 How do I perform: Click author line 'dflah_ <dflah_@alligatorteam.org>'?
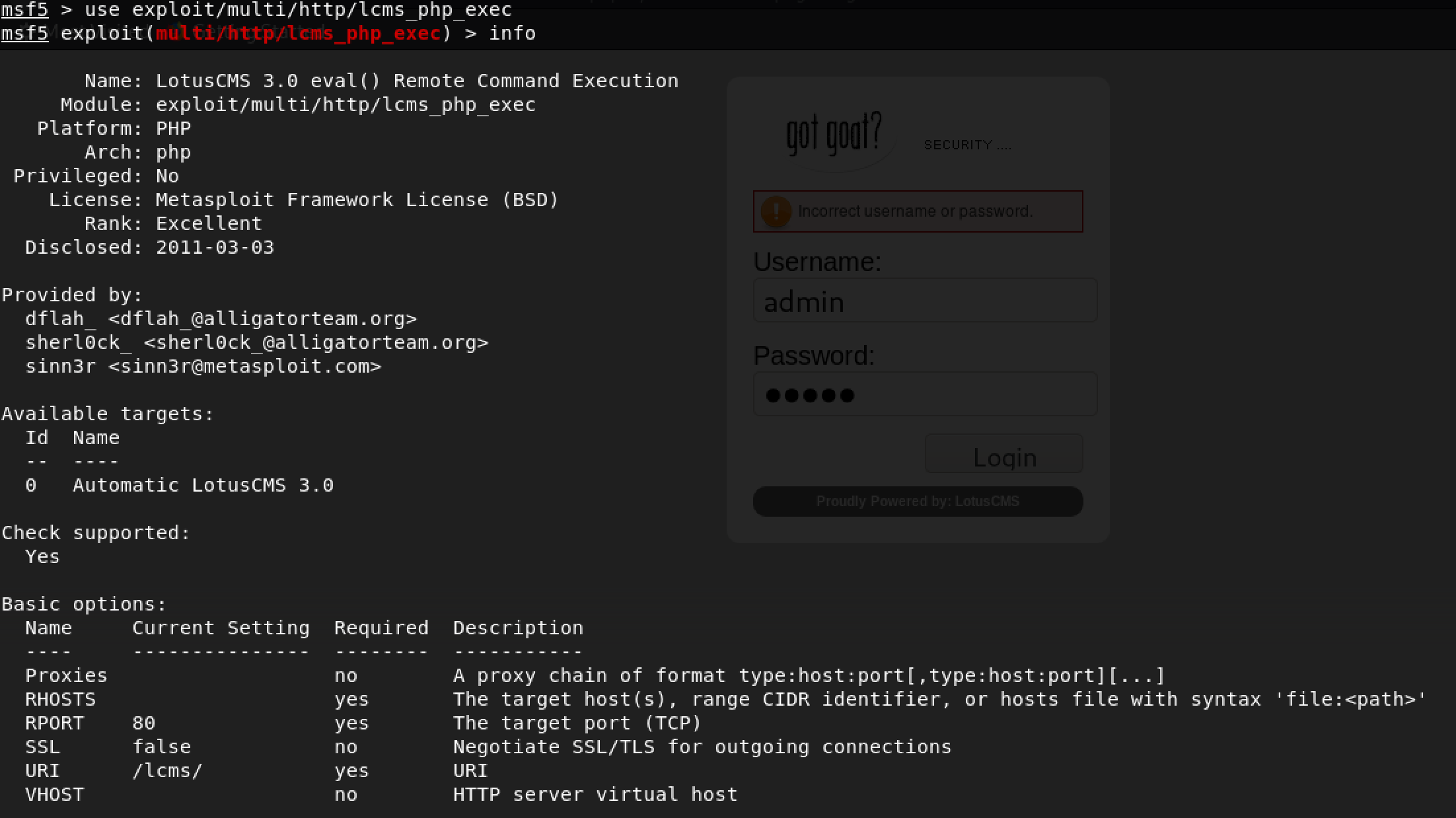coord(221,318)
